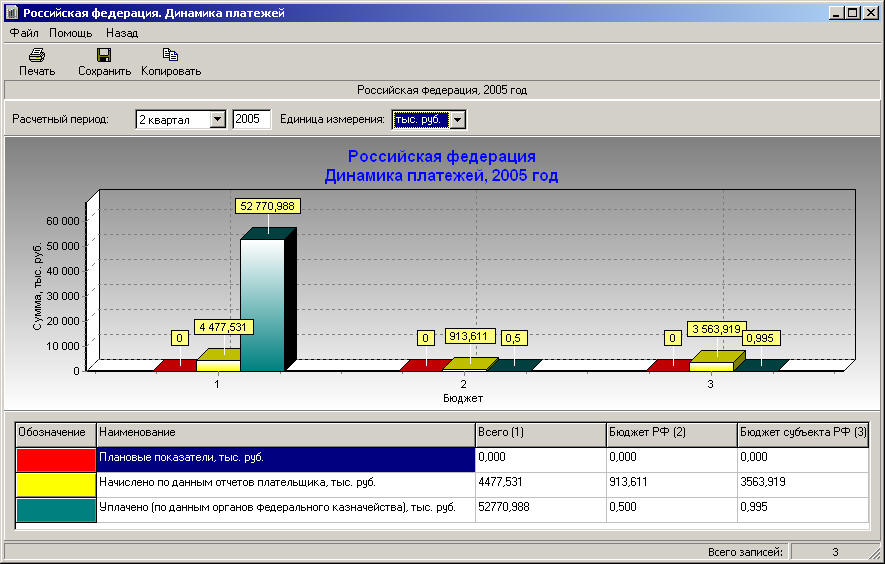Expand the quarter period dropdown (2 квартал)
The width and height of the screenshot is (885, 564).
[218, 120]
